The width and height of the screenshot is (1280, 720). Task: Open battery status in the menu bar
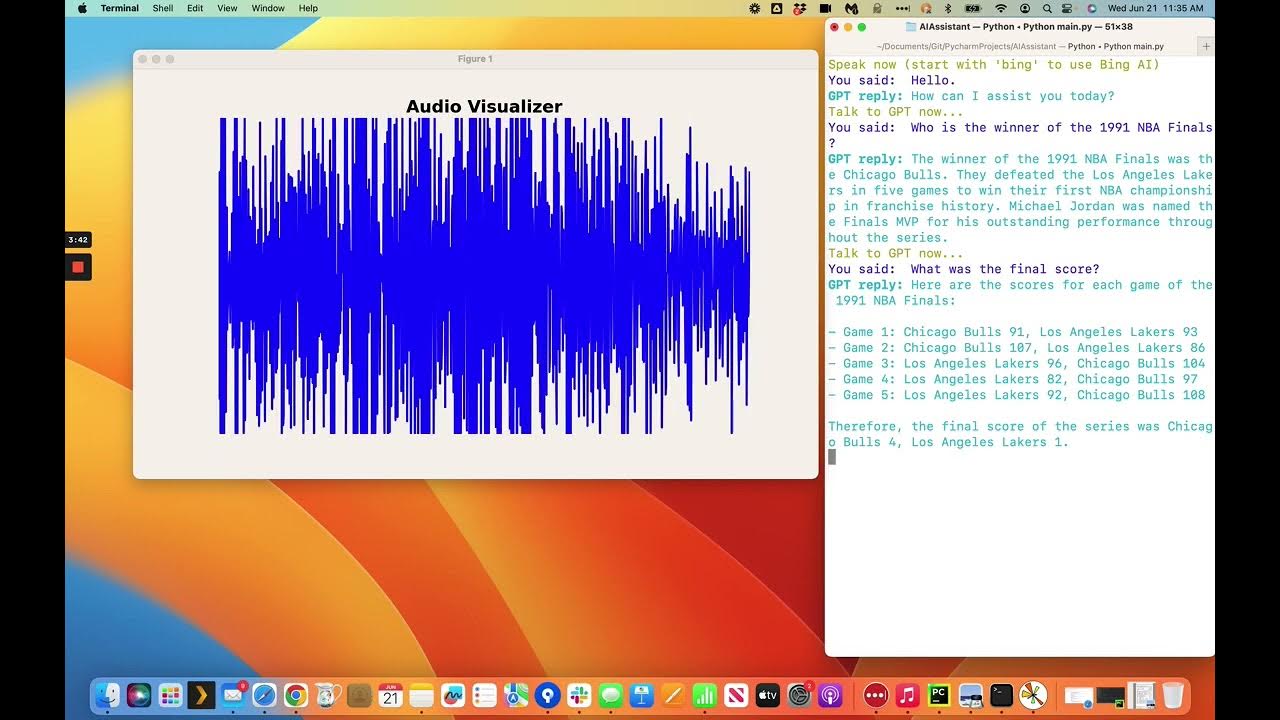(973, 8)
